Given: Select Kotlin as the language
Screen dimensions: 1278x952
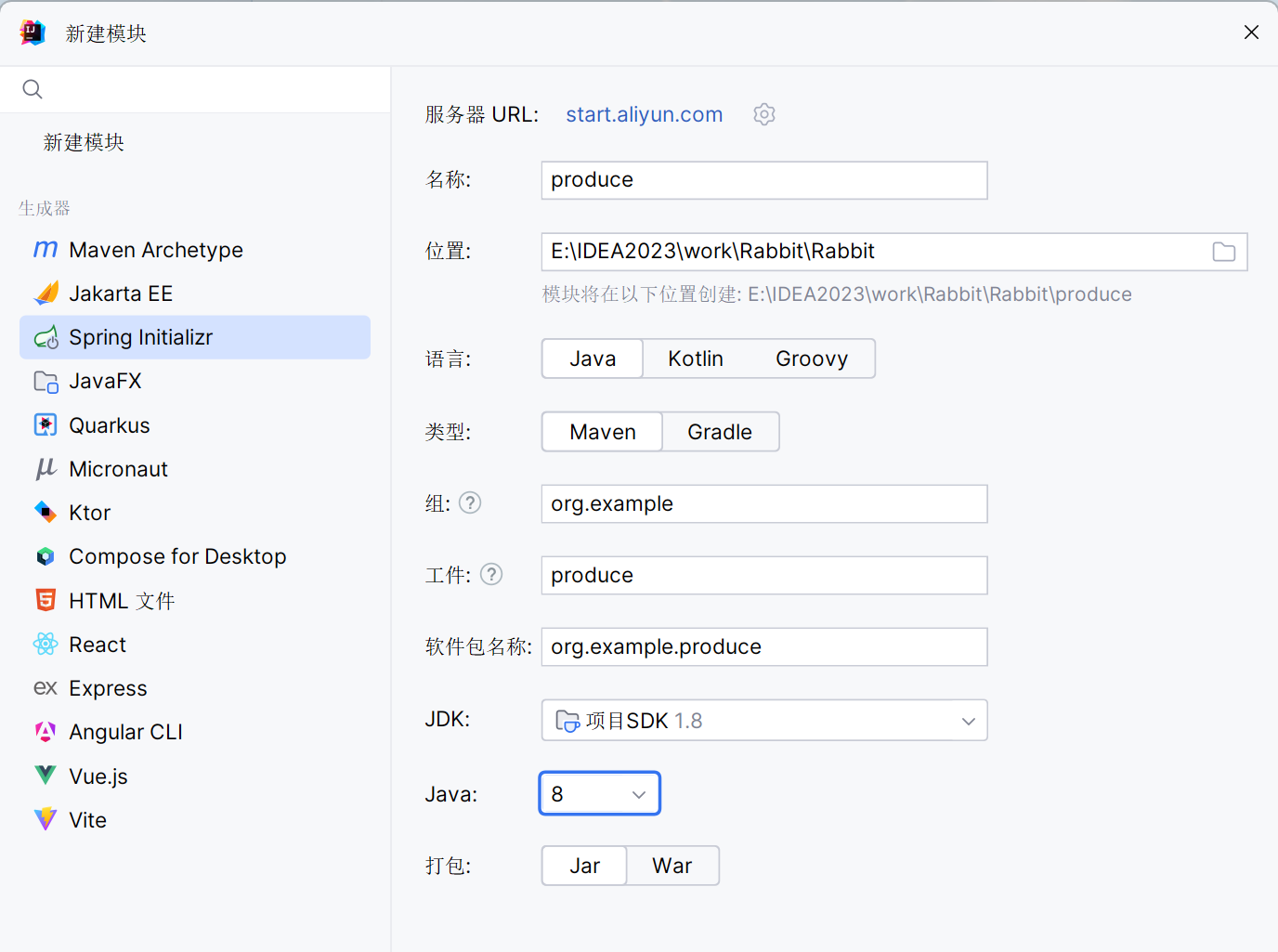Looking at the screenshot, I should (x=696, y=359).
